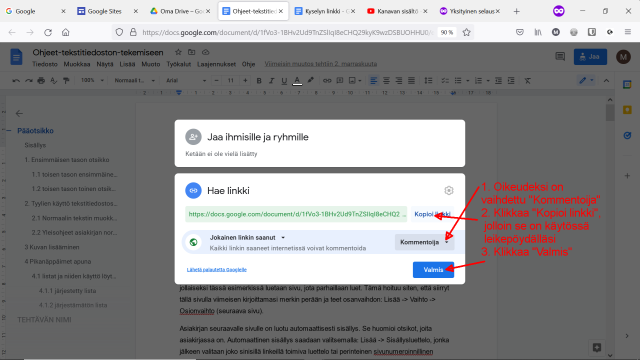Open the text color picker
Image resolution: width=640 pixels, height=360 pixels.
point(297,81)
